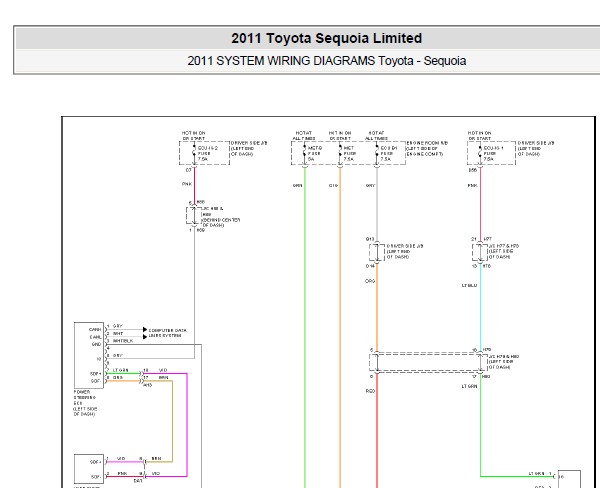Image resolution: width=600 pixels, height=488 pixels.
Task: Click the 'CANL' terminal label
Action: coord(95,337)
